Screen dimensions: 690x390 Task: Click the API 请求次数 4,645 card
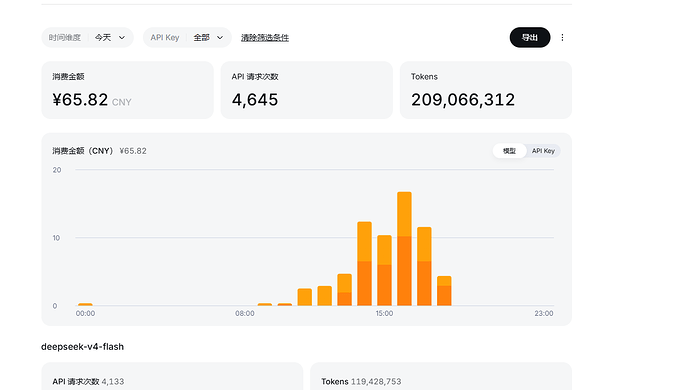(x=307, y=90)
